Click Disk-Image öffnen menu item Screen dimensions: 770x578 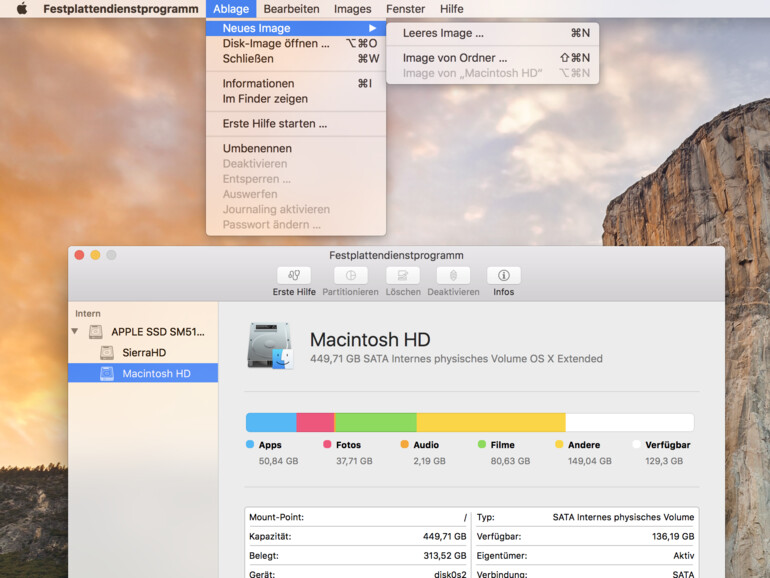coord(276,43)
